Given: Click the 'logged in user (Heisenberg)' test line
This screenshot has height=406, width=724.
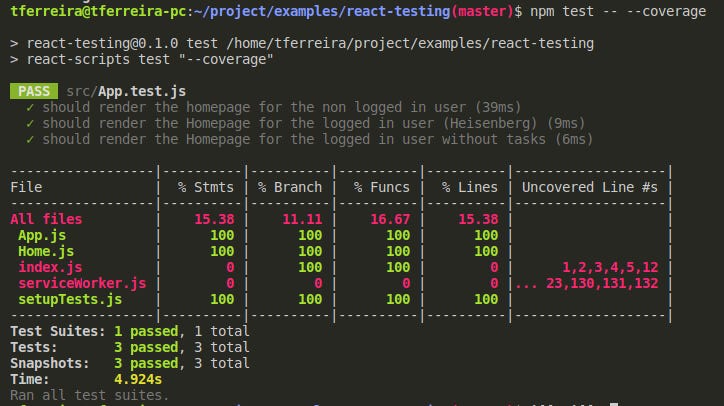Looking at the screenshot, I should (x=306, y=123).
